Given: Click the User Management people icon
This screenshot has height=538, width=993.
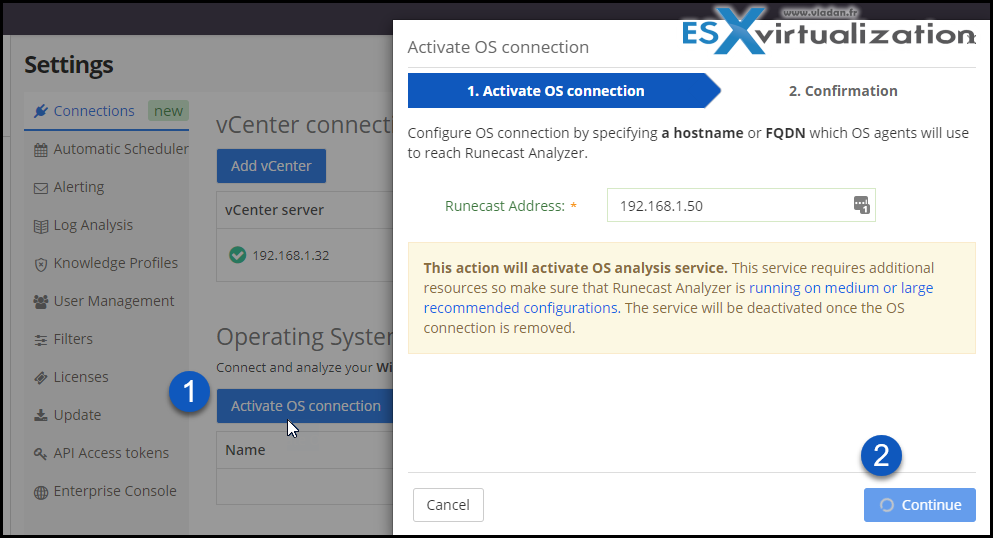Looking at the screenshot, I should click(x=41, y=302).
